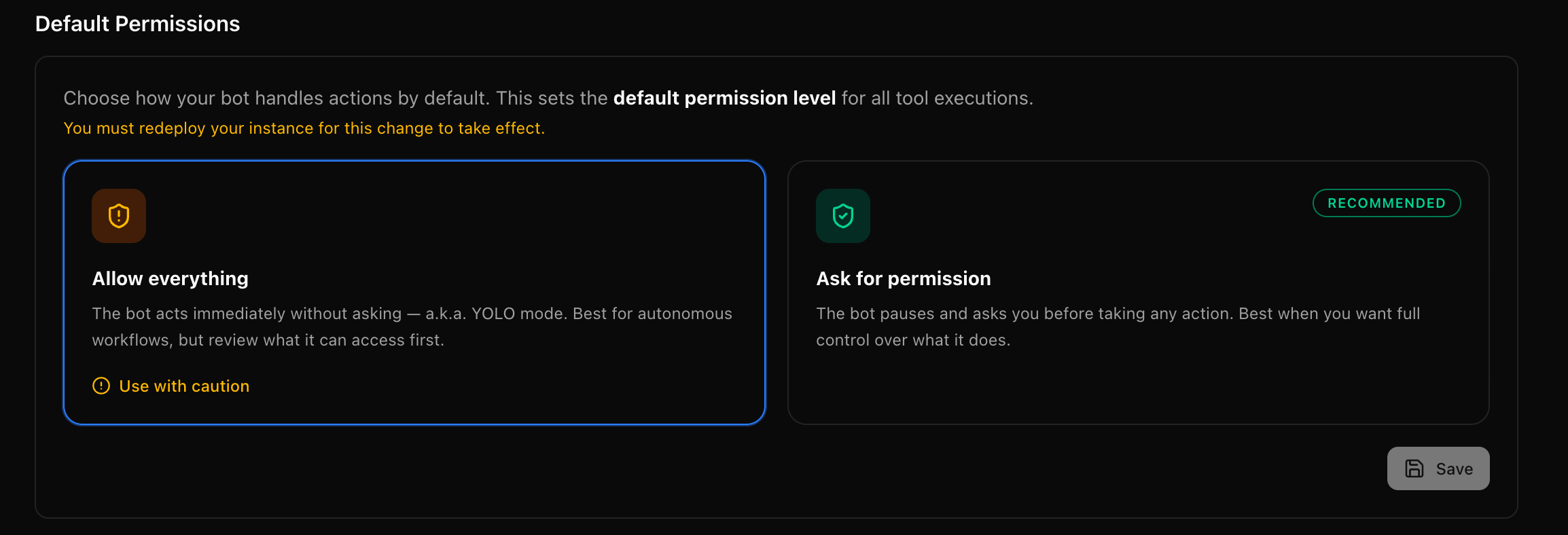Click the yellow redeploy instance notice

(x=304, y=128)
